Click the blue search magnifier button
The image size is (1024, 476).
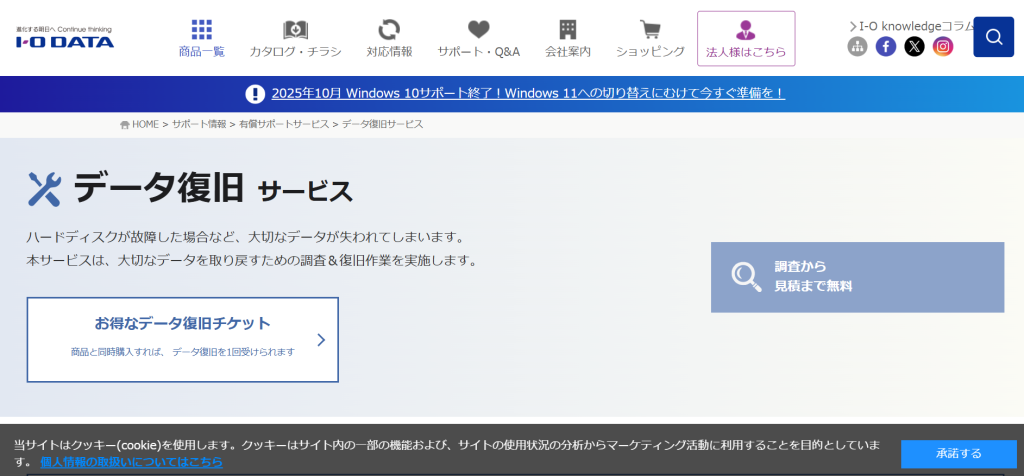point(993,37)
